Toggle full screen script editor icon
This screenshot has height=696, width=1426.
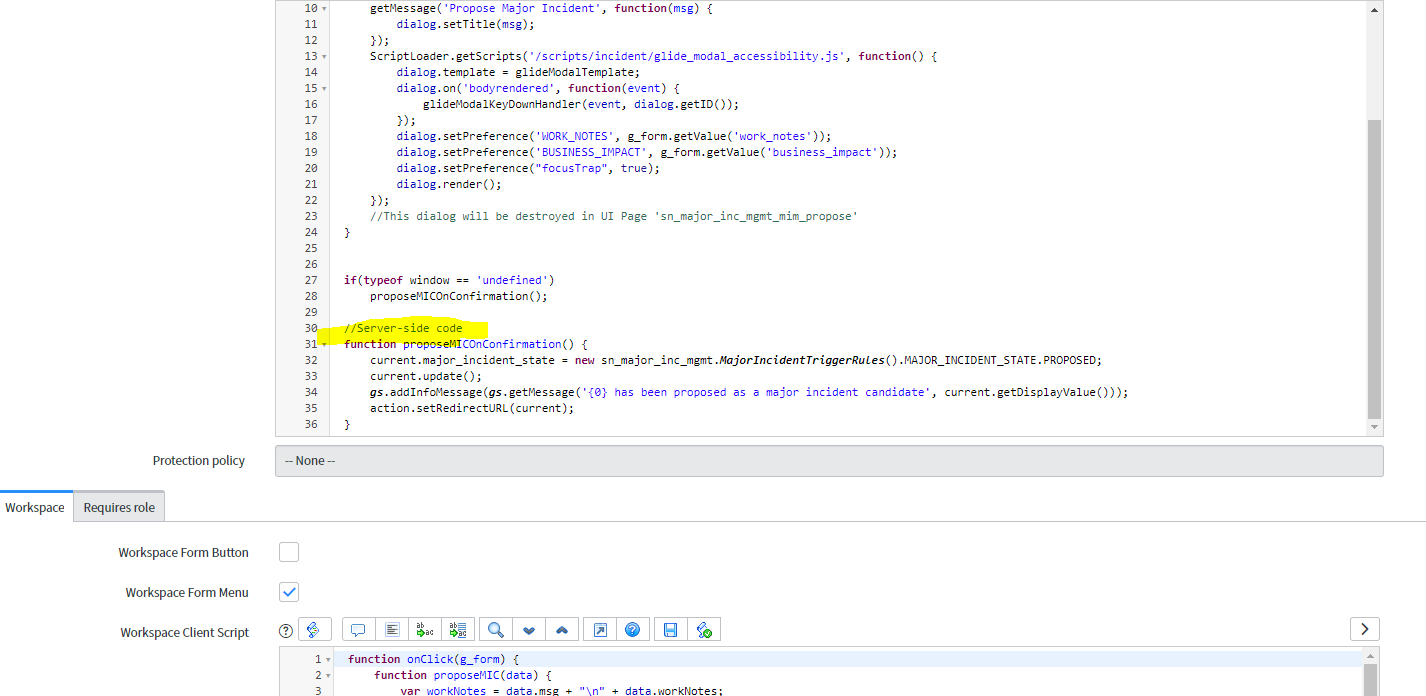(x=599, y=630)
